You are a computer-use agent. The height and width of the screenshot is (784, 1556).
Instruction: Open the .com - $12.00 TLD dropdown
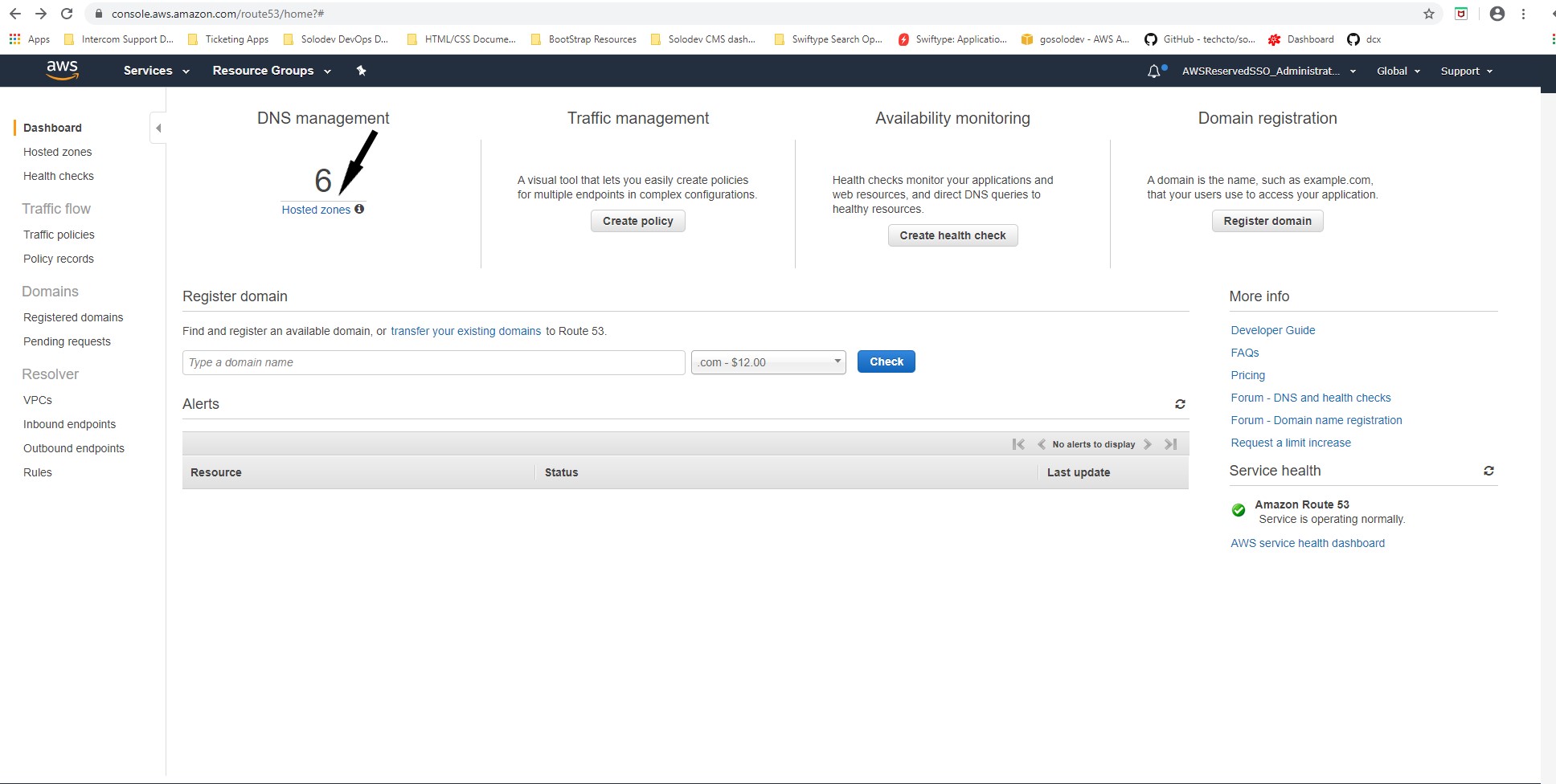tap(768, 362)
